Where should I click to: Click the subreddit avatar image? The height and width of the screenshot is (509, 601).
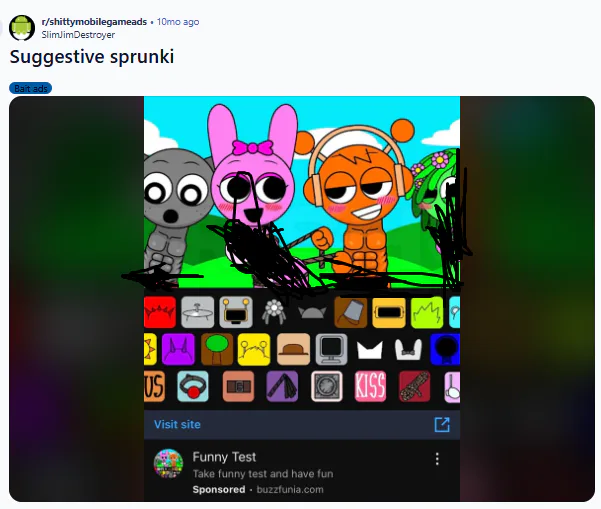(x=22, y=28)
